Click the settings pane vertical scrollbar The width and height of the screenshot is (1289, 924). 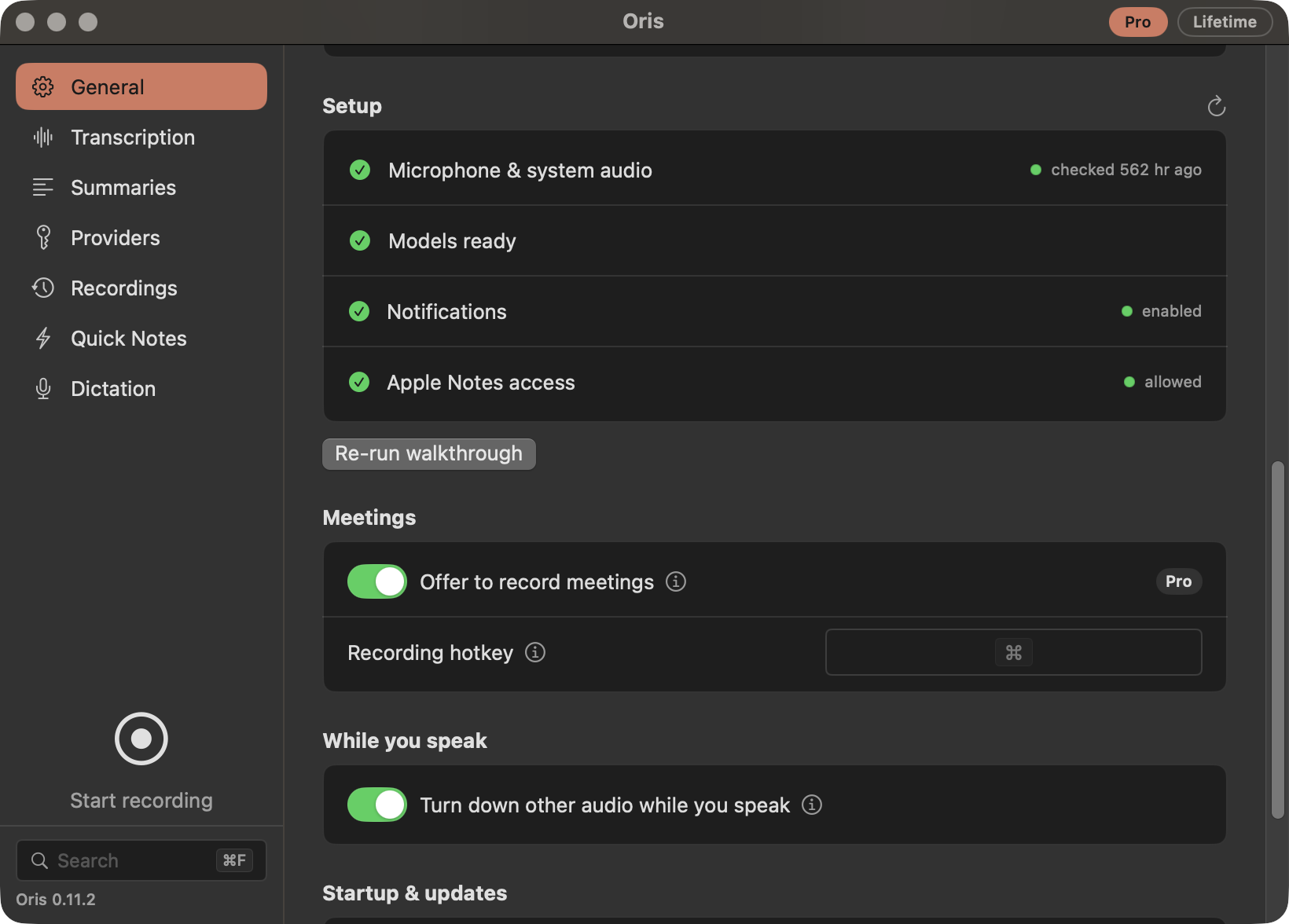tap(1278, 640)
